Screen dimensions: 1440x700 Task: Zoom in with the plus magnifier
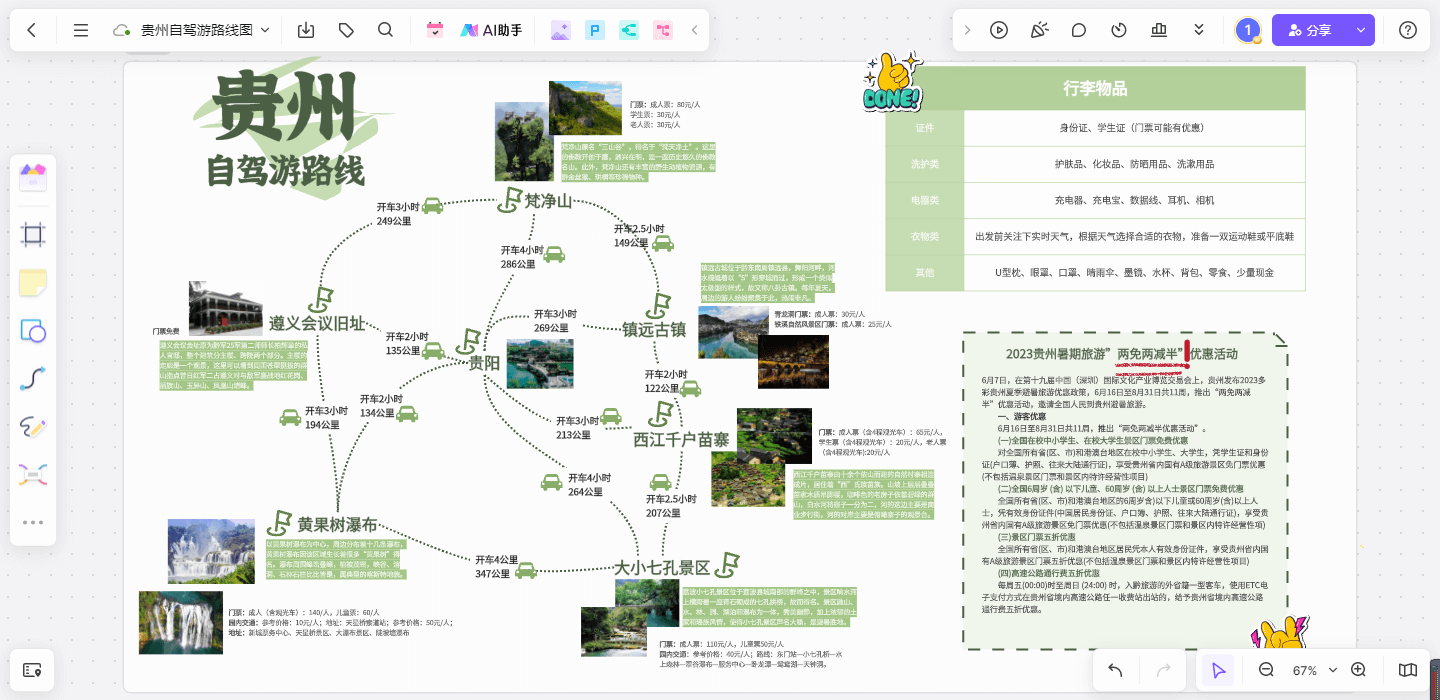(1358, 670)
